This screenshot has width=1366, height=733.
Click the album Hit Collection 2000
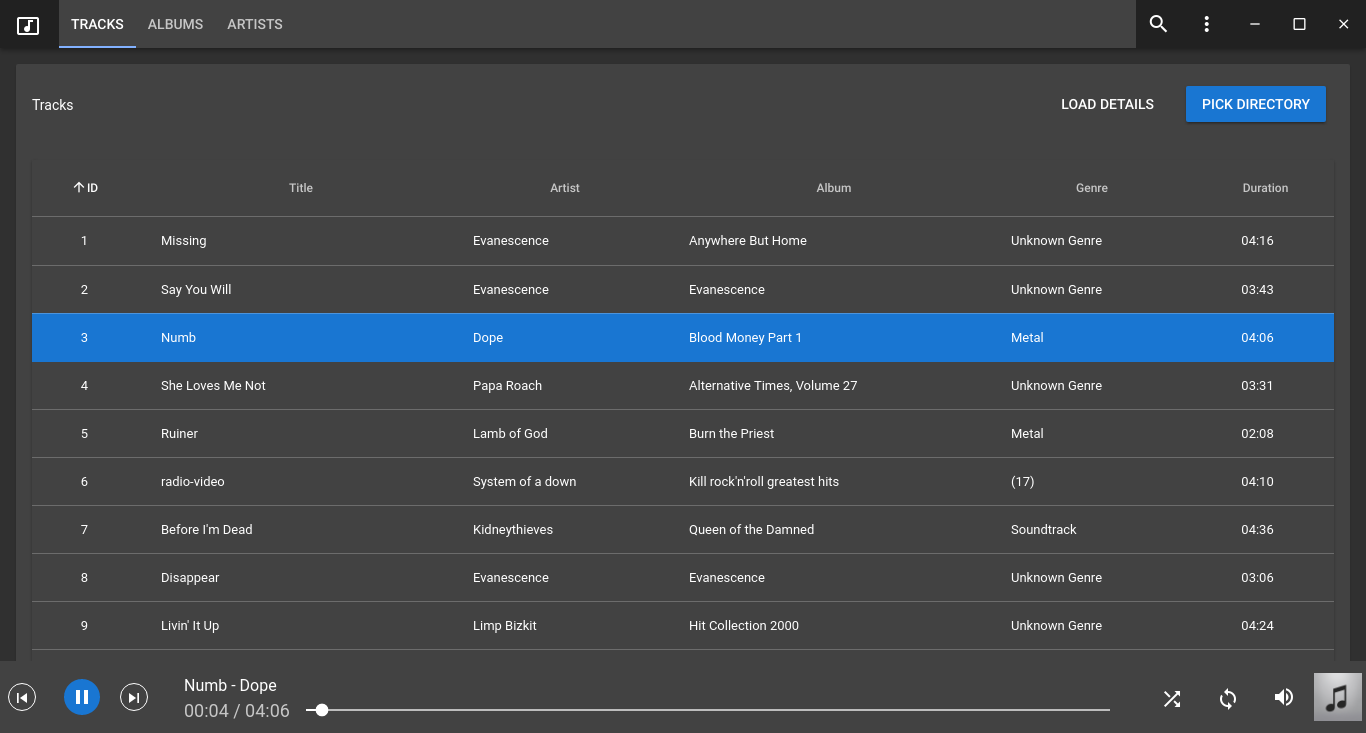(744, 626)
